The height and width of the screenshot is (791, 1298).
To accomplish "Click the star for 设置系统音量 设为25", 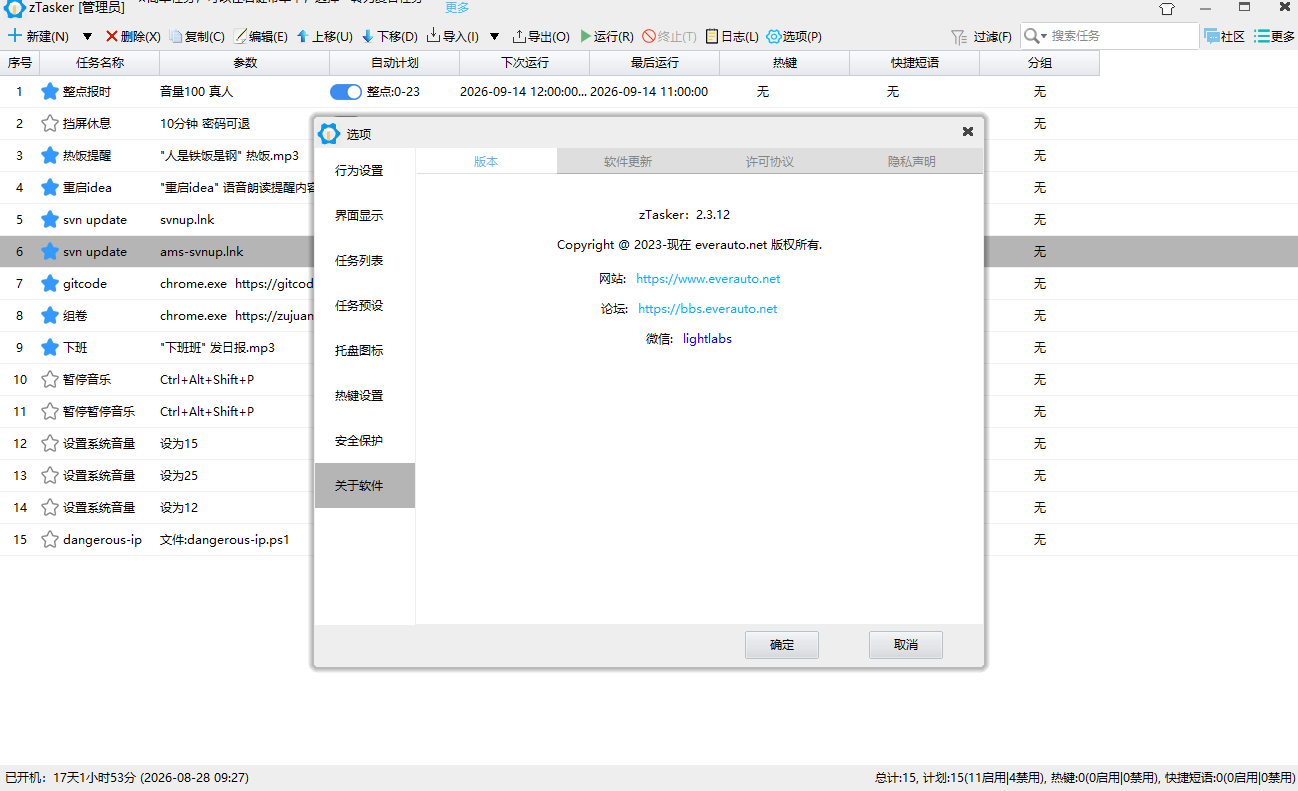I will pos(50,475).
